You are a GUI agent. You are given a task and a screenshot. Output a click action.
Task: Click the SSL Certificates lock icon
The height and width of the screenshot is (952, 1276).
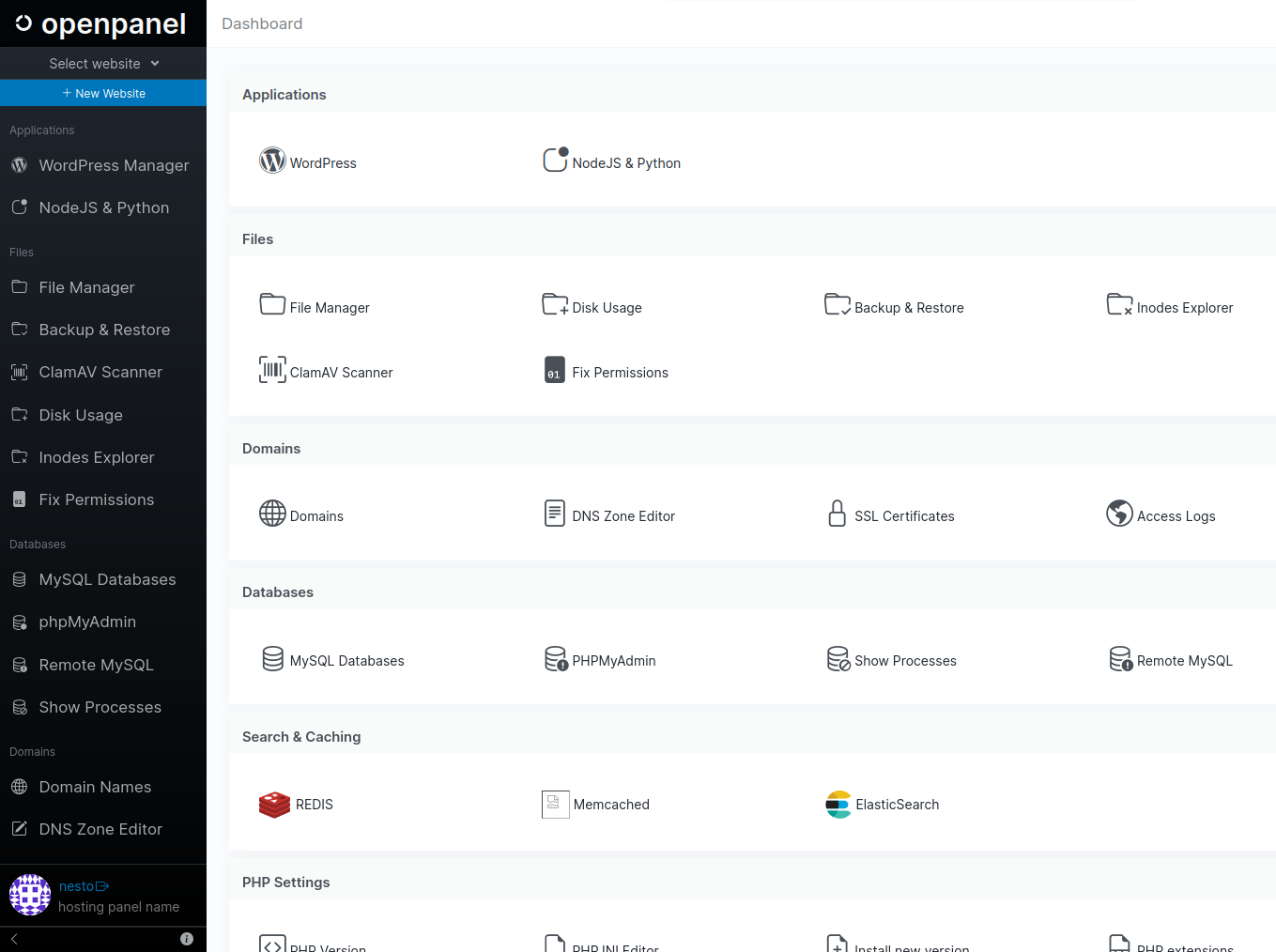pyautogui.click(x=838, y=514)
